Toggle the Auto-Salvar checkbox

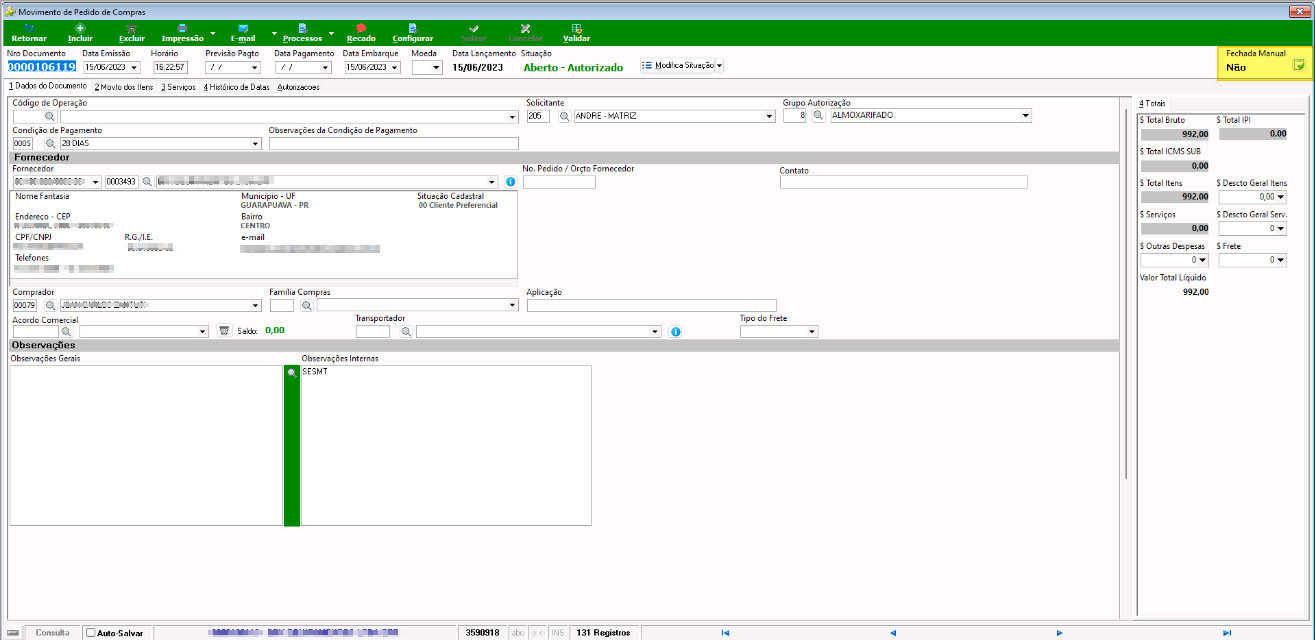pos(91,633)
